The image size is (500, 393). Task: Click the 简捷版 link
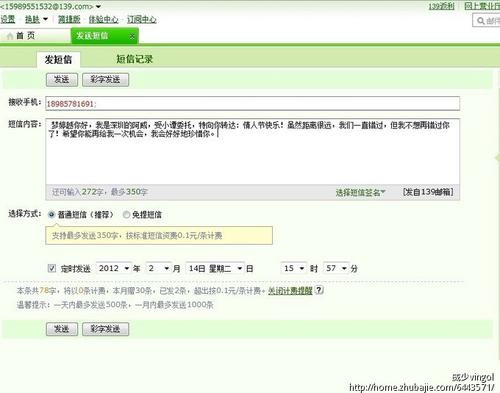pyautogui.click(x=69, y=19)
